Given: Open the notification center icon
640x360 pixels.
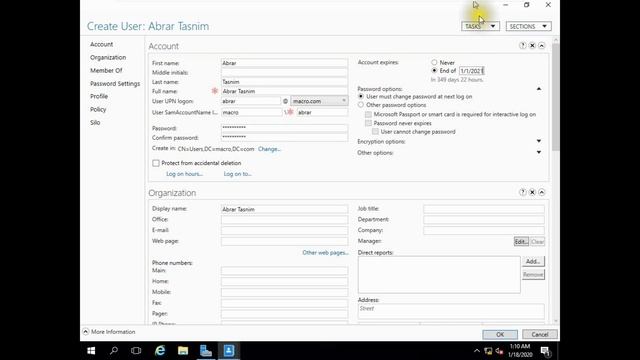Looking at the screenshot, I should 546,351.
